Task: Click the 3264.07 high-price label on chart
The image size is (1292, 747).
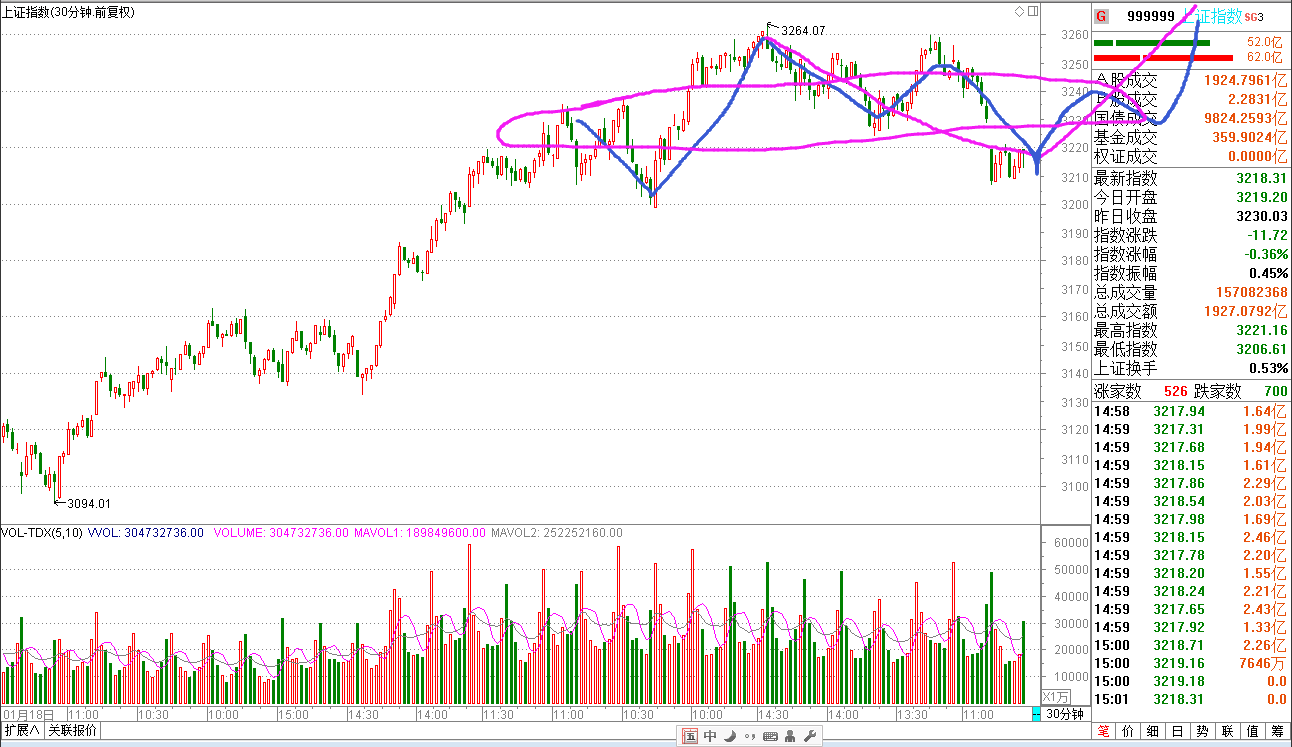Action: pyautogui.click(x=803, y=31)
